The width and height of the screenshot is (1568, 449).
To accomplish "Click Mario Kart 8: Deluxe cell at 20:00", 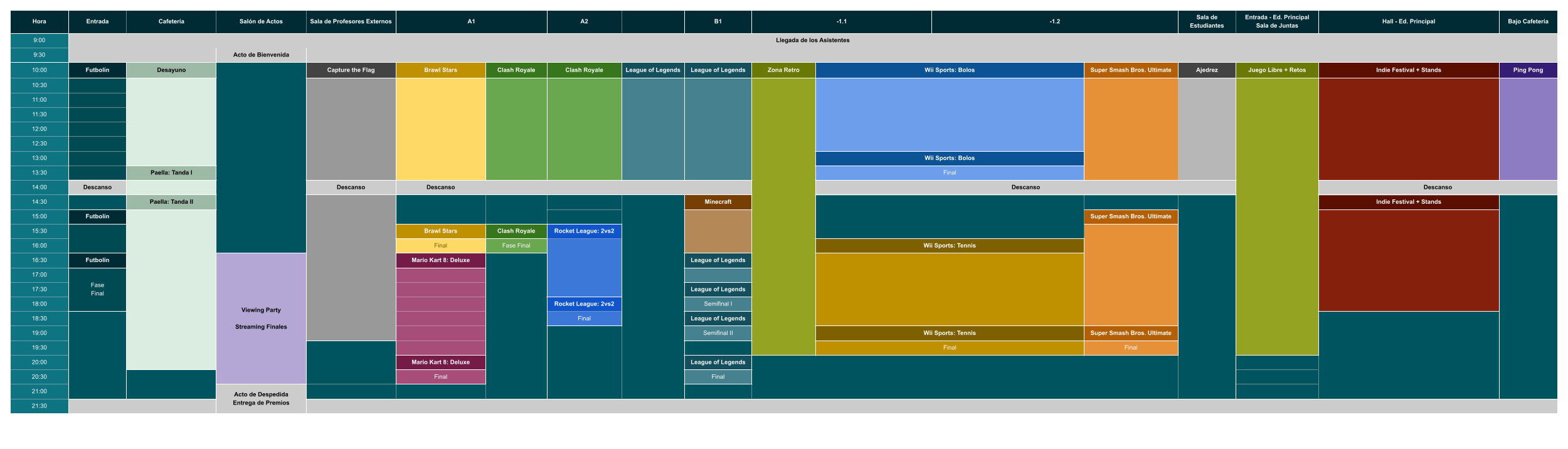I will 440,362.
